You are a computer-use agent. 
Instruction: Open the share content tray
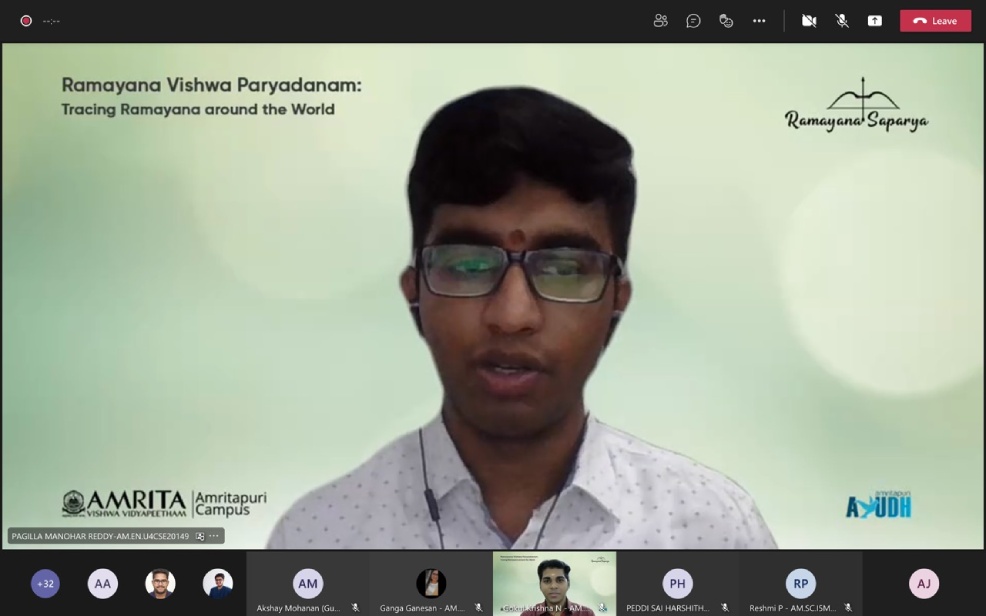click(x=875, y=21)
